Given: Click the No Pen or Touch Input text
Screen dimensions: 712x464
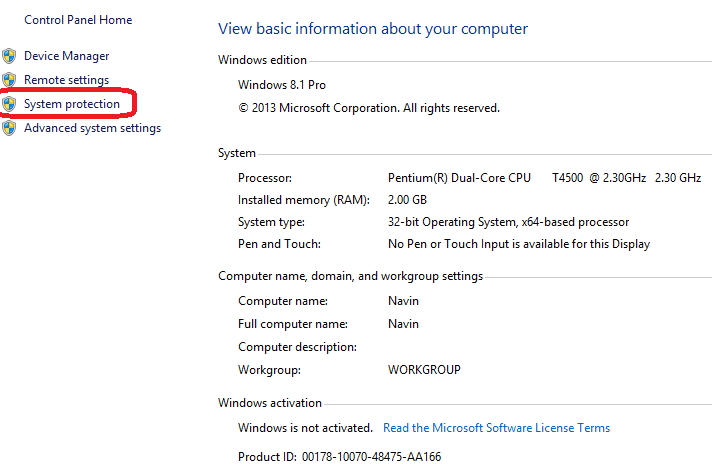Looking at the screenshot, I should coord(519,244).
